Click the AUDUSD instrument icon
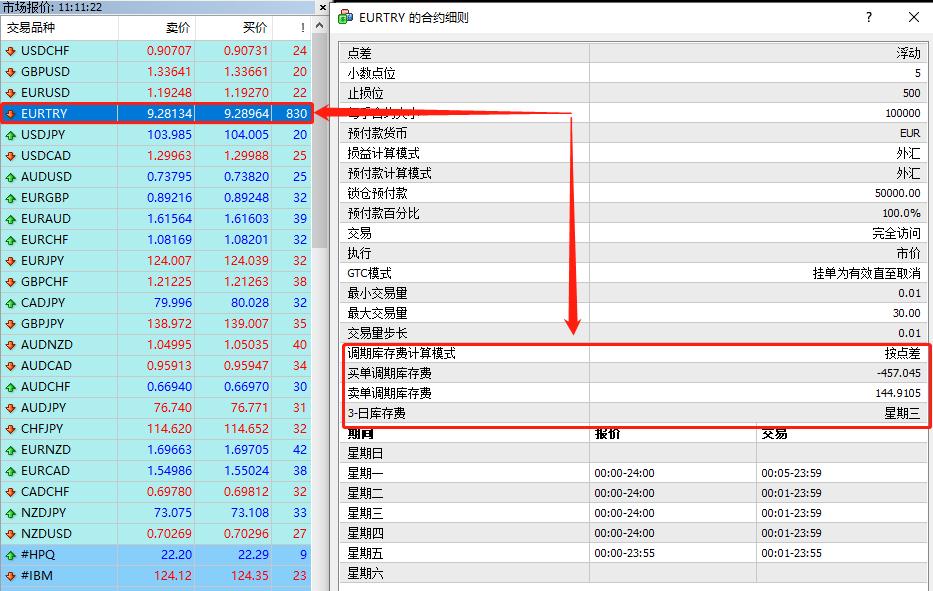Screen dimensions: 933x591 tap(10, 177)
